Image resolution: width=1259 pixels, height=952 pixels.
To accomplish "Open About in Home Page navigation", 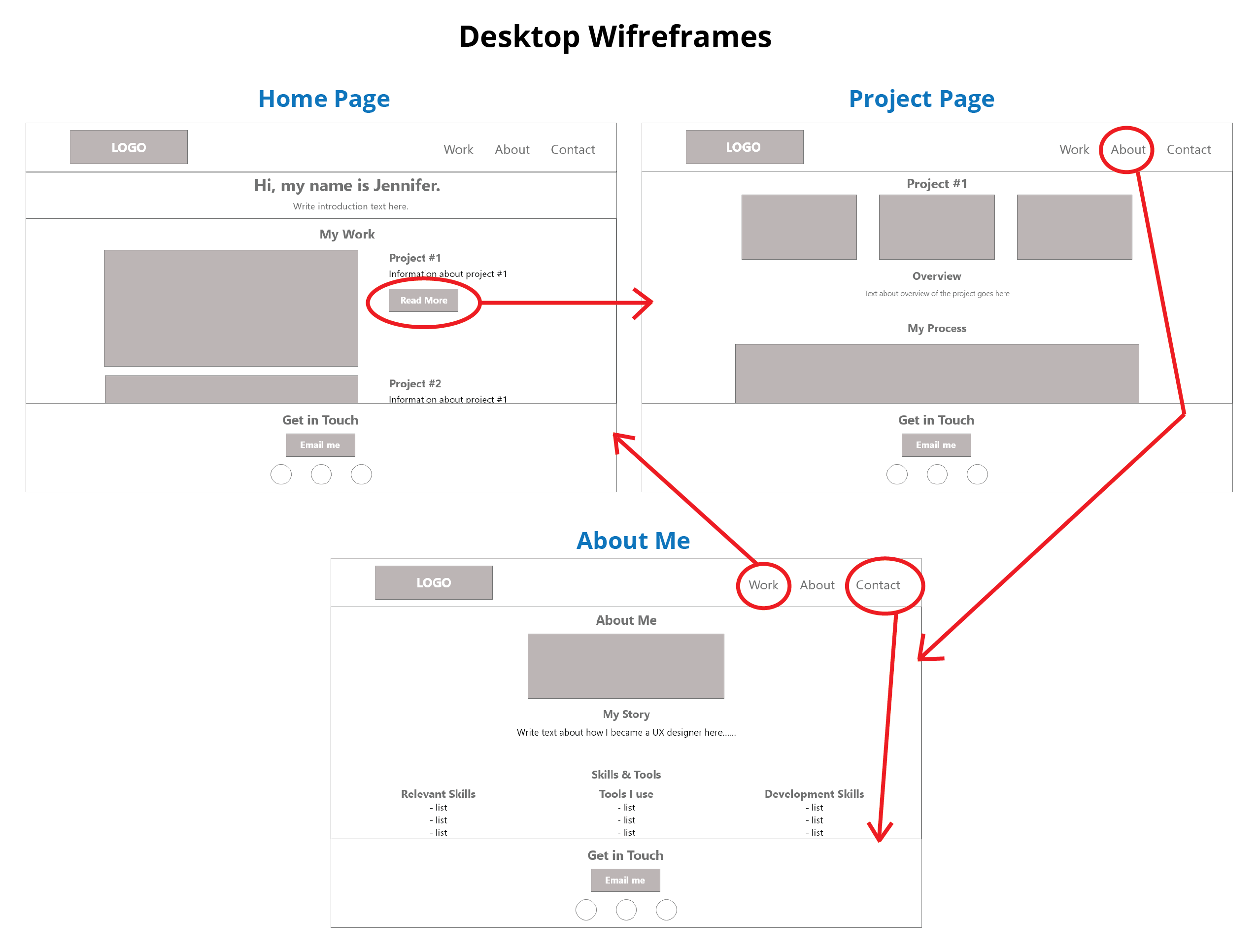I will coord(512,150).
